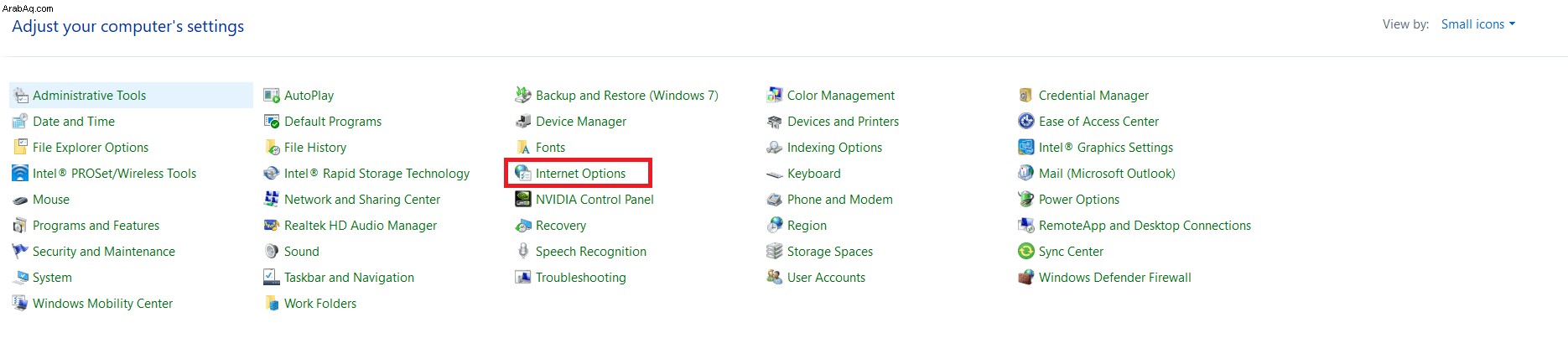The height and width of the screenshot is (354, 1568).
Task: Click the Power Options icon
Action: (x=1025, y=200)
